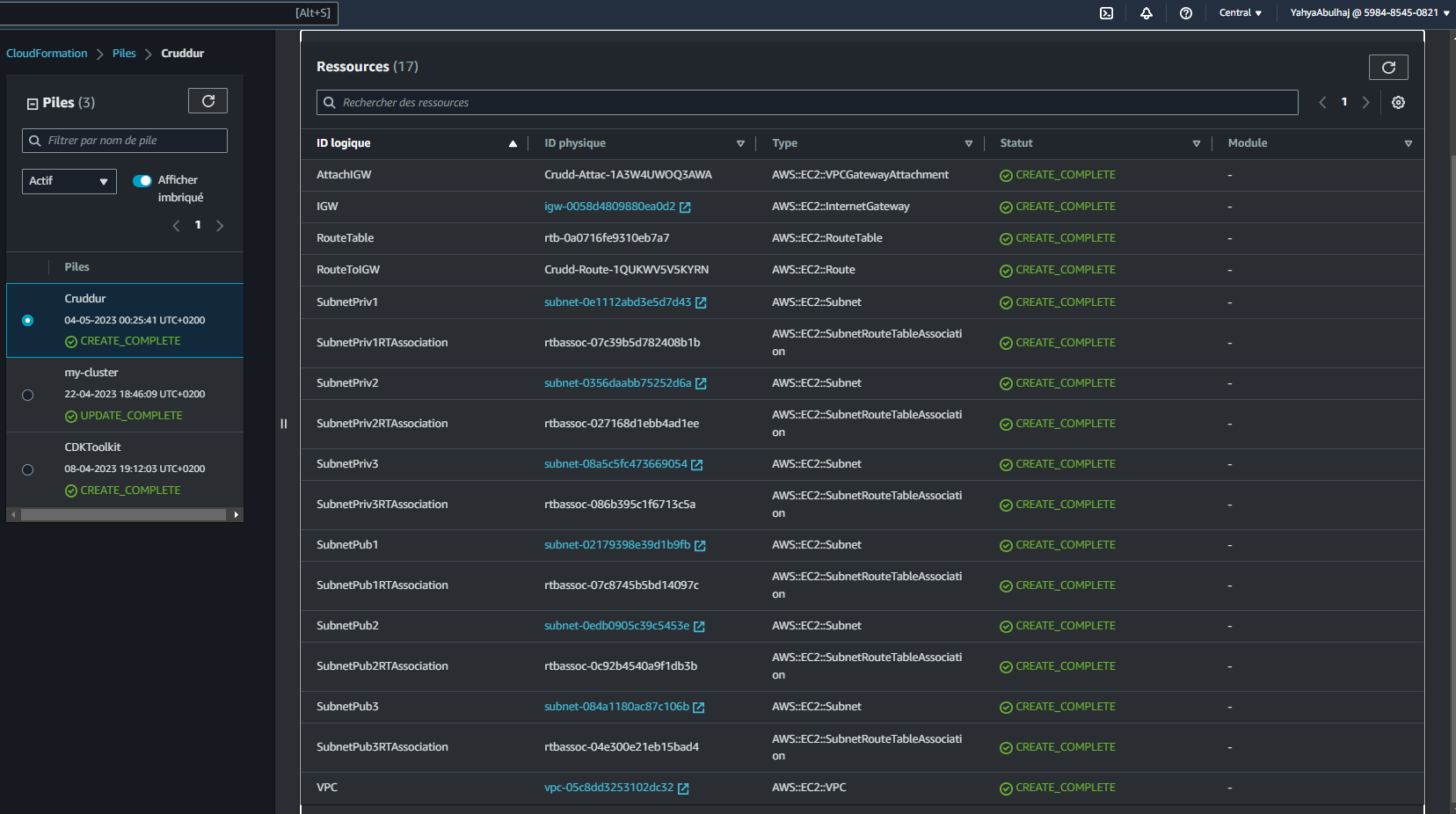Select the my-cluster stack radio button
This screenshot has width=1456, height=814.
coord(28,396)
